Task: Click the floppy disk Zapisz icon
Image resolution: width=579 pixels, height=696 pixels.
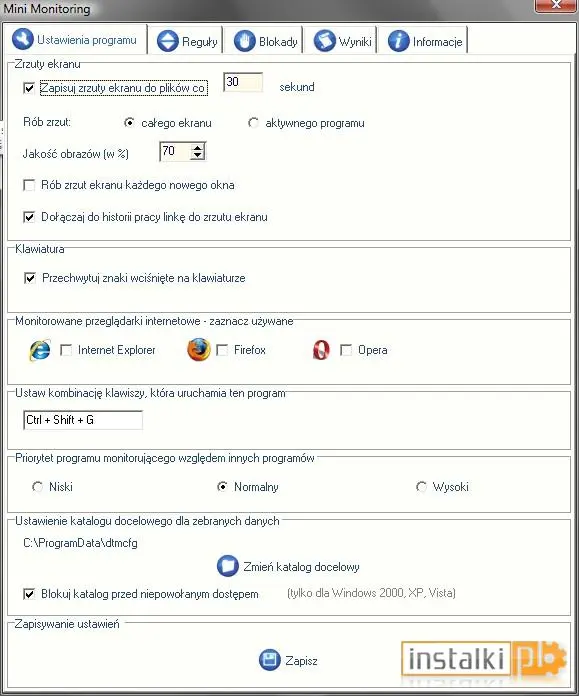Action: click(x=270, y=660)
